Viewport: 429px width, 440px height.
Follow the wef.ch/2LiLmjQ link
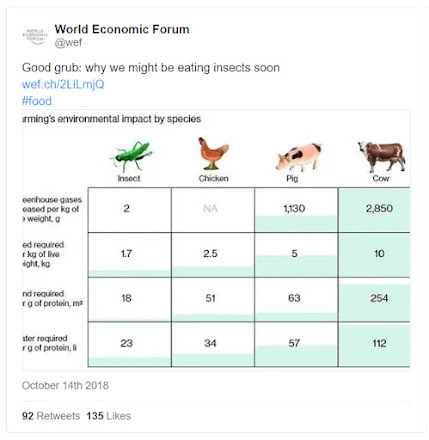(x=63, y=84)
